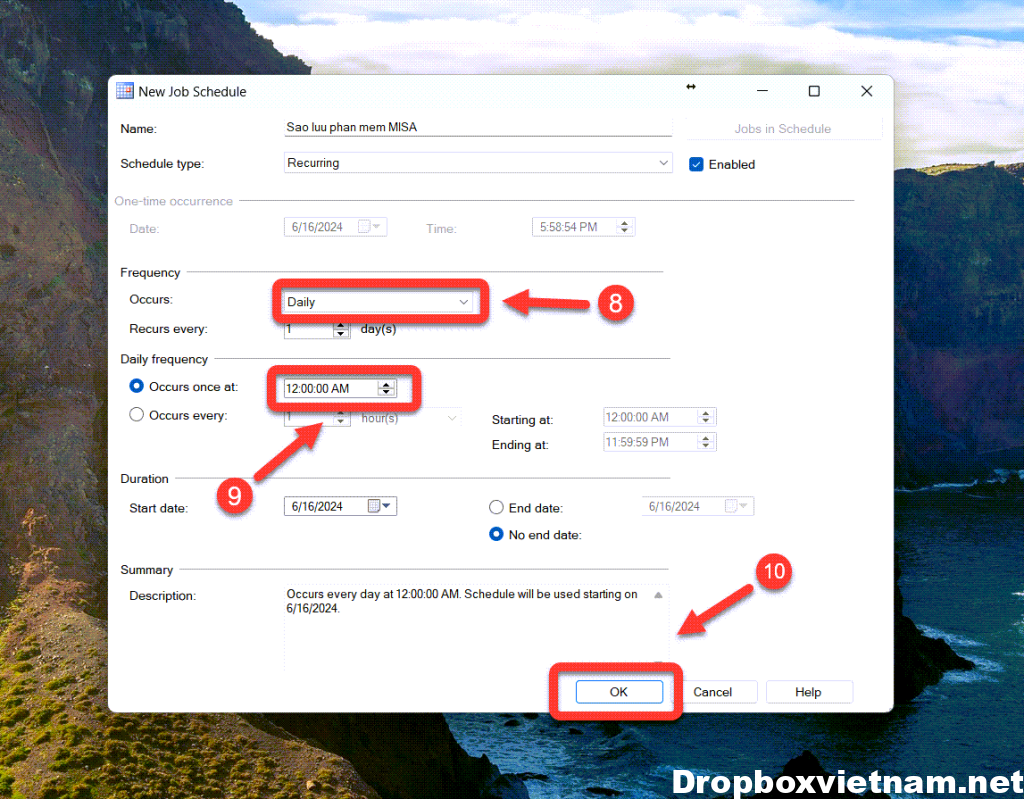Decrease the Occurs once at time

pos(387,392)
